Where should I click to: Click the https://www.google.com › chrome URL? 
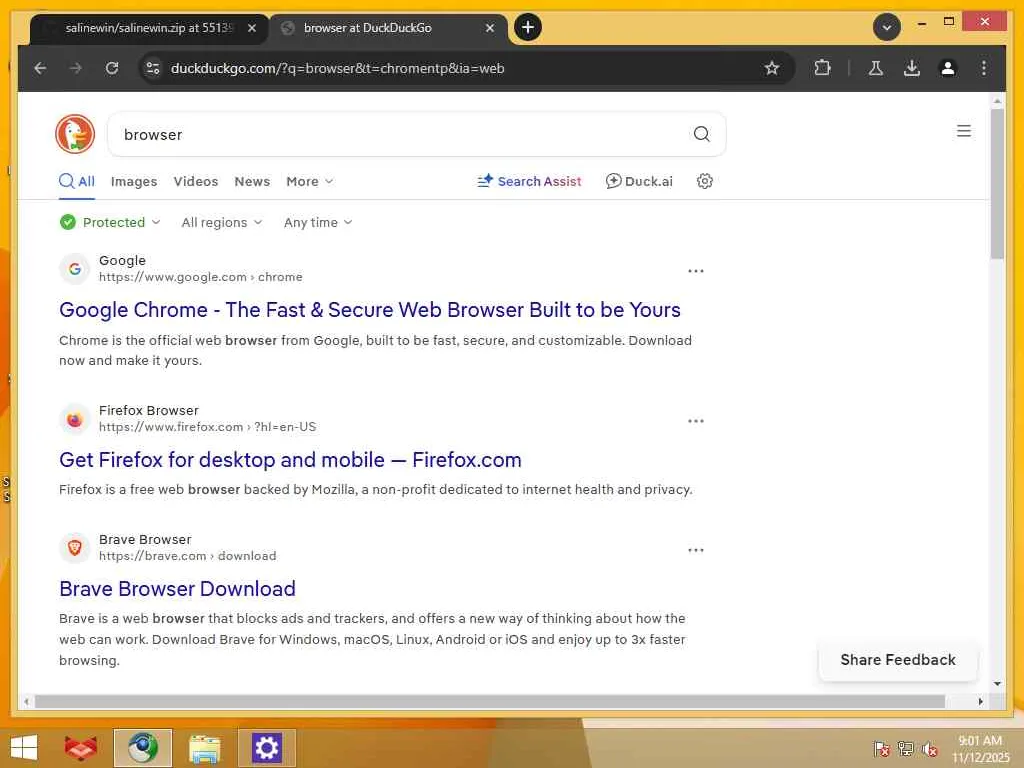[200, 277]
